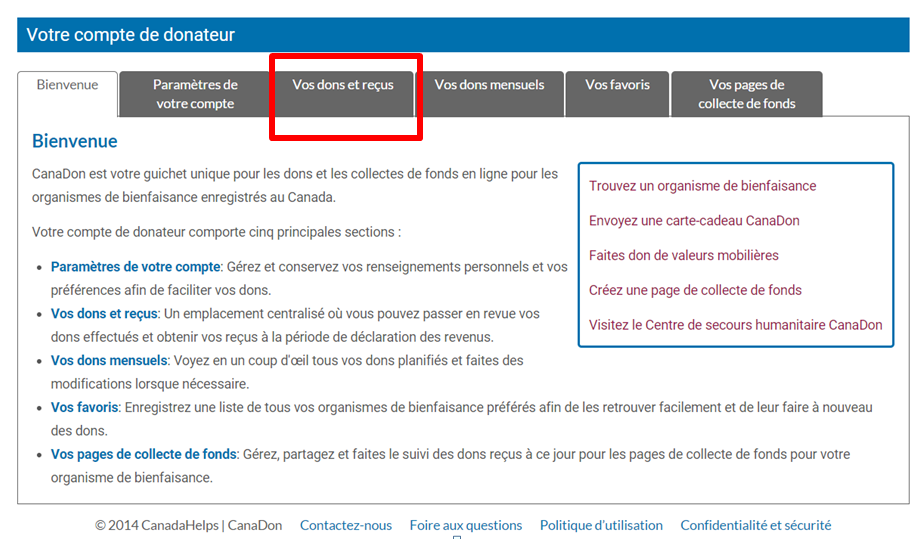
Task: Open Envoyez une carte-cadeau CanaDon link
Action: point(694,221)
